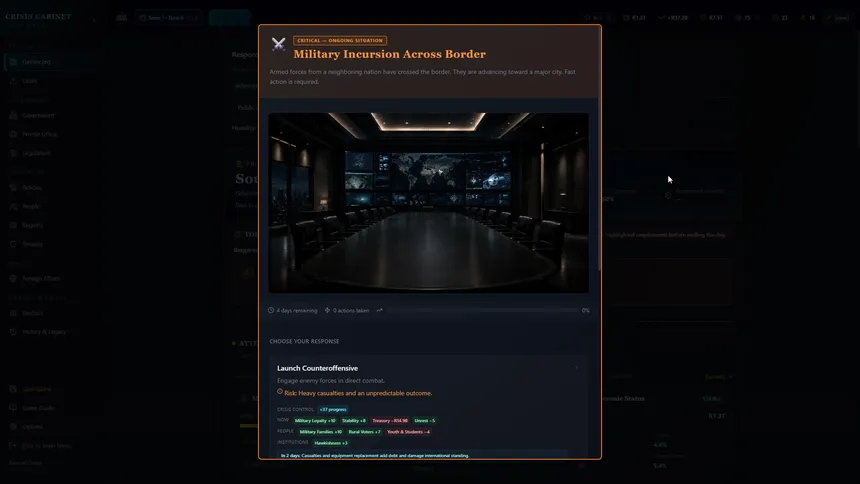This screenshot has width=860, height=484.
Task: Collapse the sidebar with the chevron arrow
Action: pos(94,19)
